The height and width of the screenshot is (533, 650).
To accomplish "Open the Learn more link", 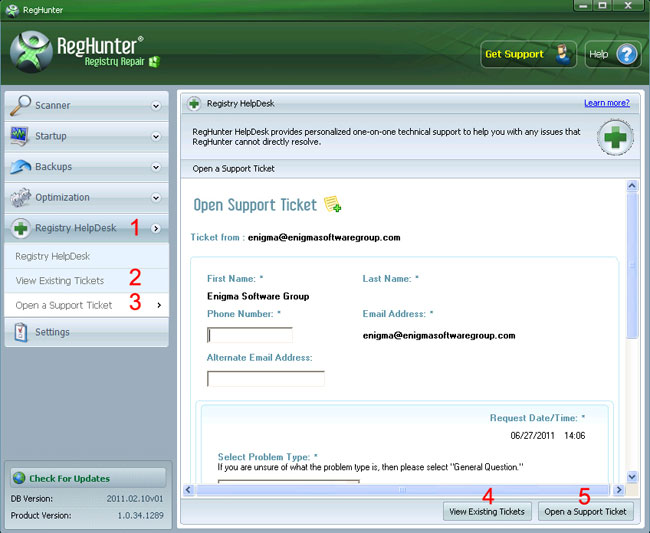I will click(x=606, y=103).
